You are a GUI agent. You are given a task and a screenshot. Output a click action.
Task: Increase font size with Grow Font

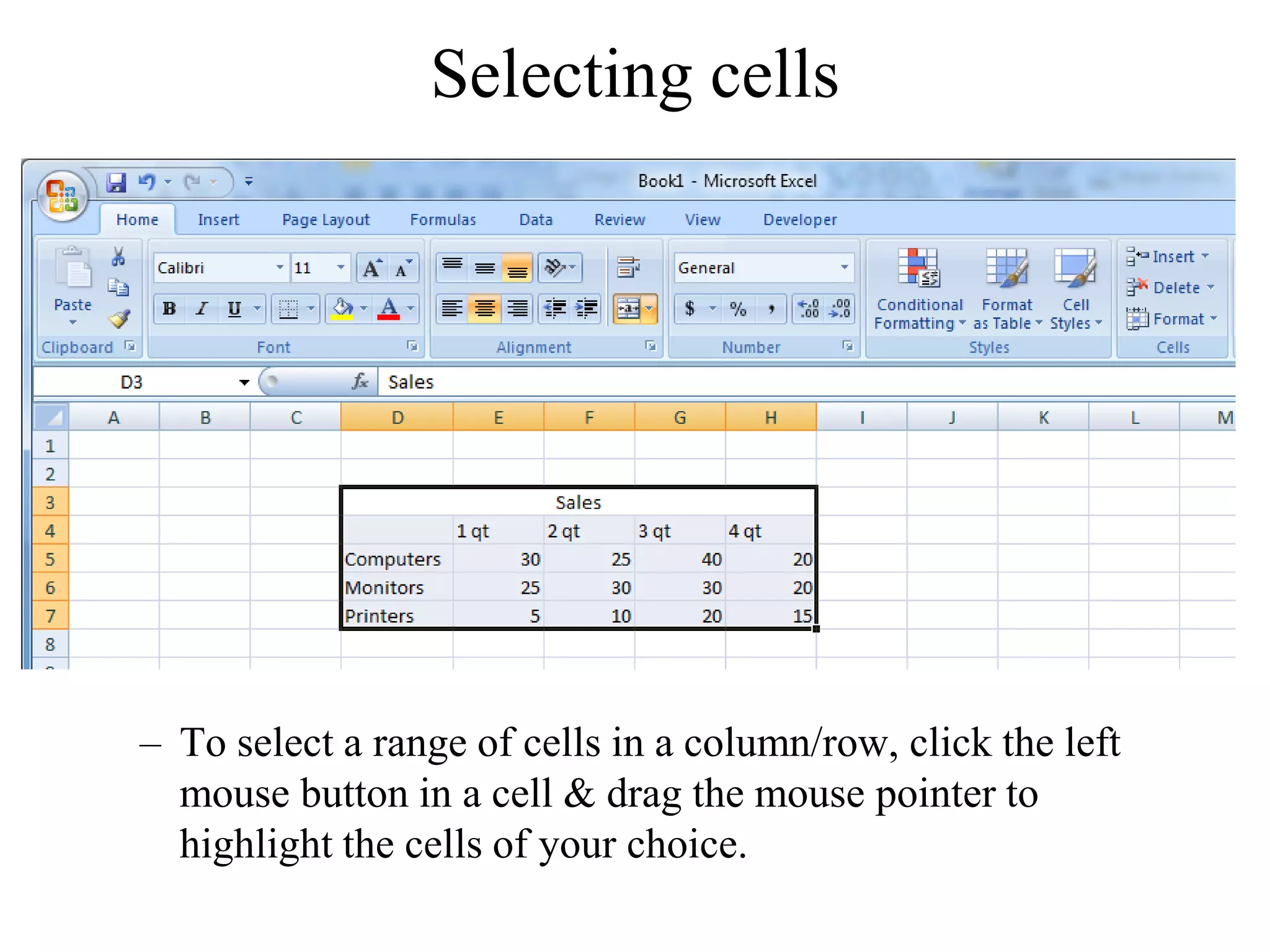coord(372,268)
